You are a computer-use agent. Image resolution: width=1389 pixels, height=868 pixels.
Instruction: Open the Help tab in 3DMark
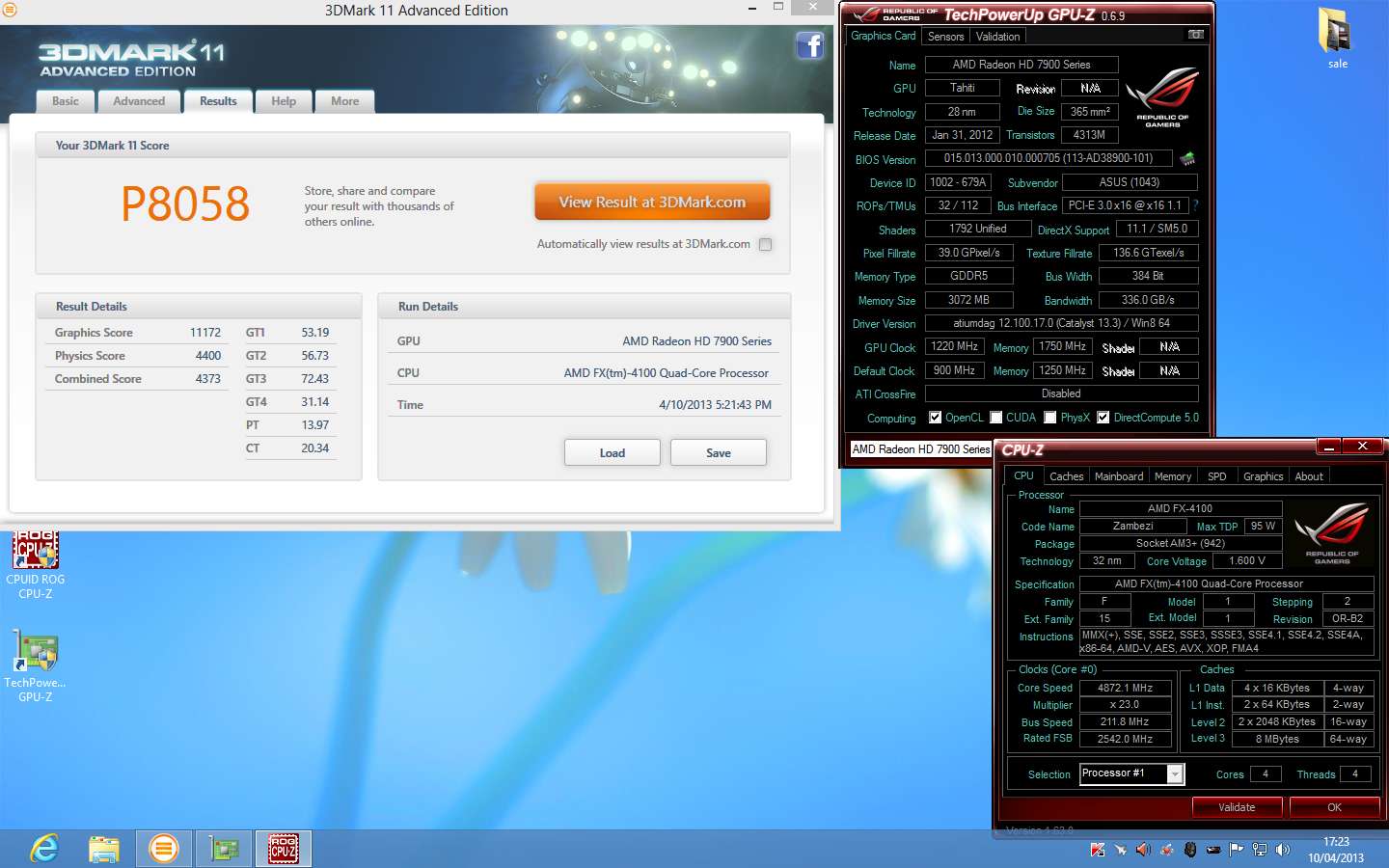pos(284,101)
